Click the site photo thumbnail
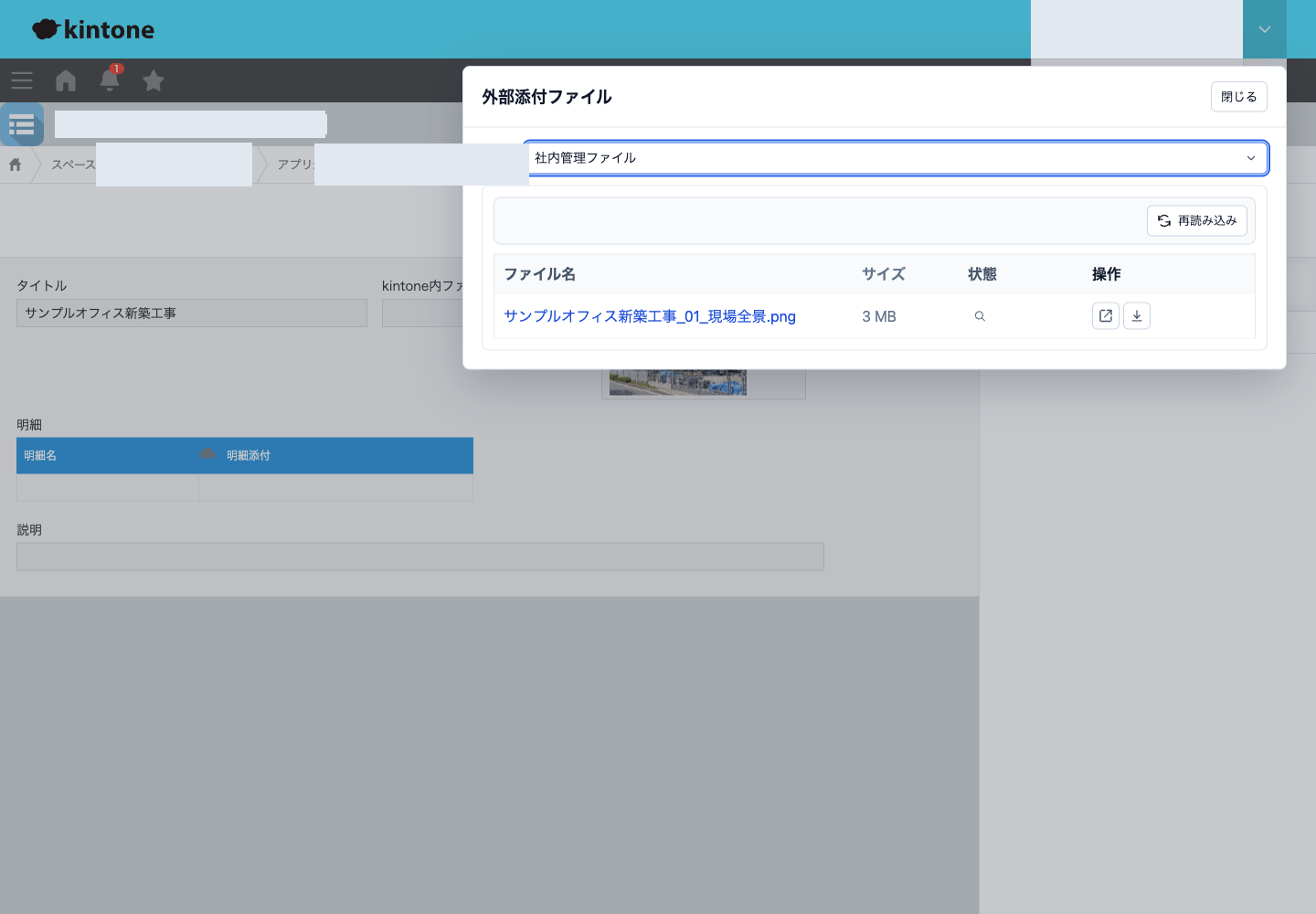The height and width of the screenshot is (914, 1316). tap(678, 382)
